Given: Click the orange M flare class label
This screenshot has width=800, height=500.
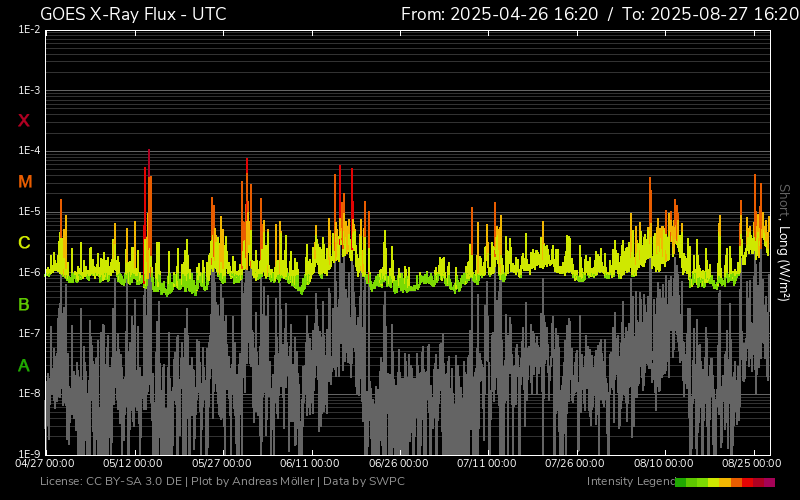Looking at the screenshot, I should point(25,182).
